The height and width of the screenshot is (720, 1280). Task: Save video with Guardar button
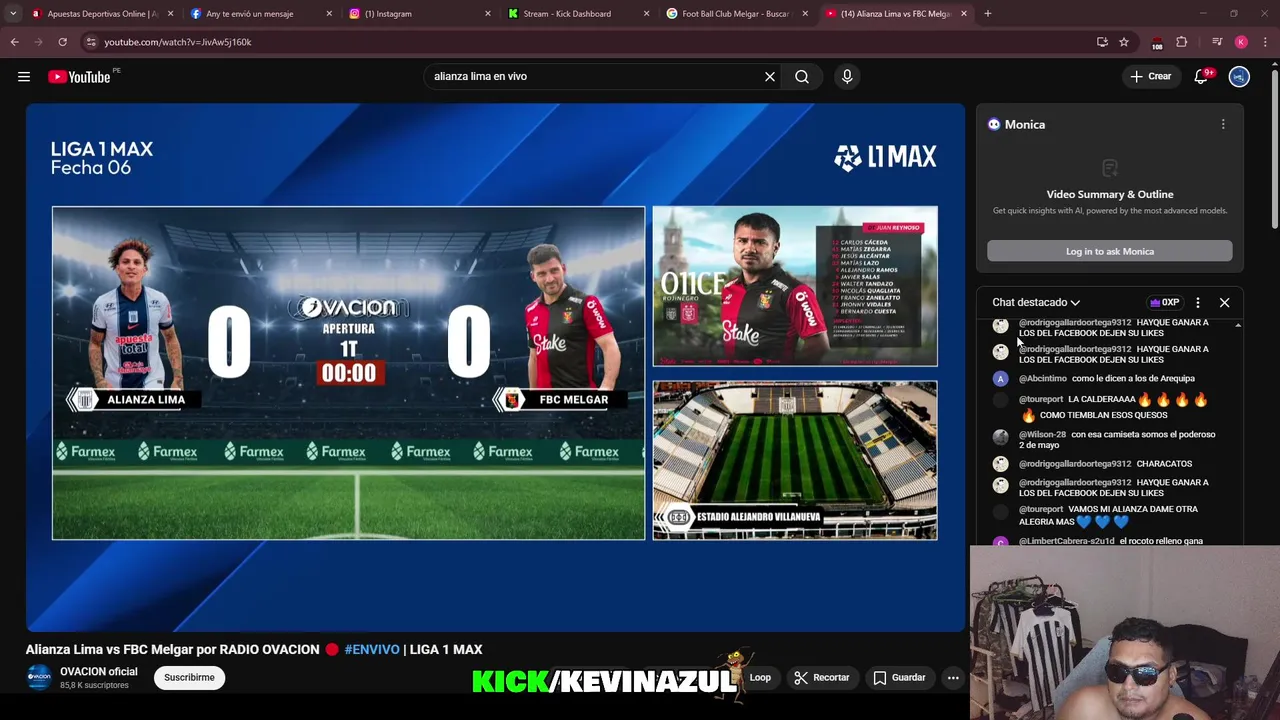tap(899, 677)
